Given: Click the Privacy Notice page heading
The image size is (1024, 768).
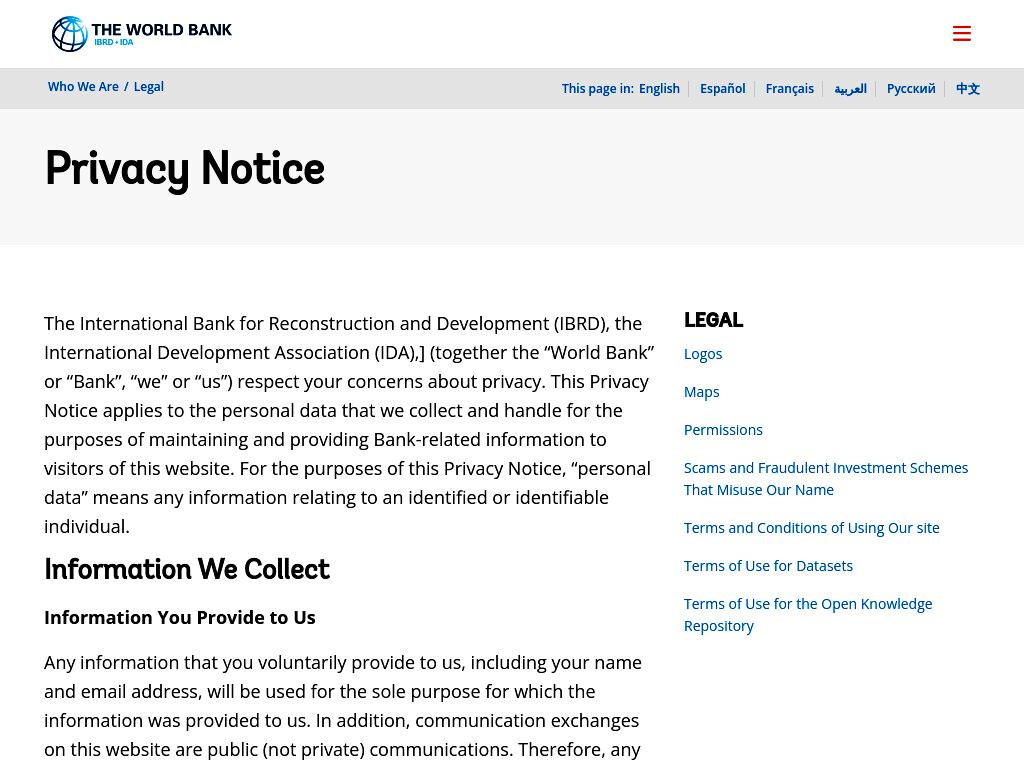Looking at the screenshot, I should pos(185,170).
